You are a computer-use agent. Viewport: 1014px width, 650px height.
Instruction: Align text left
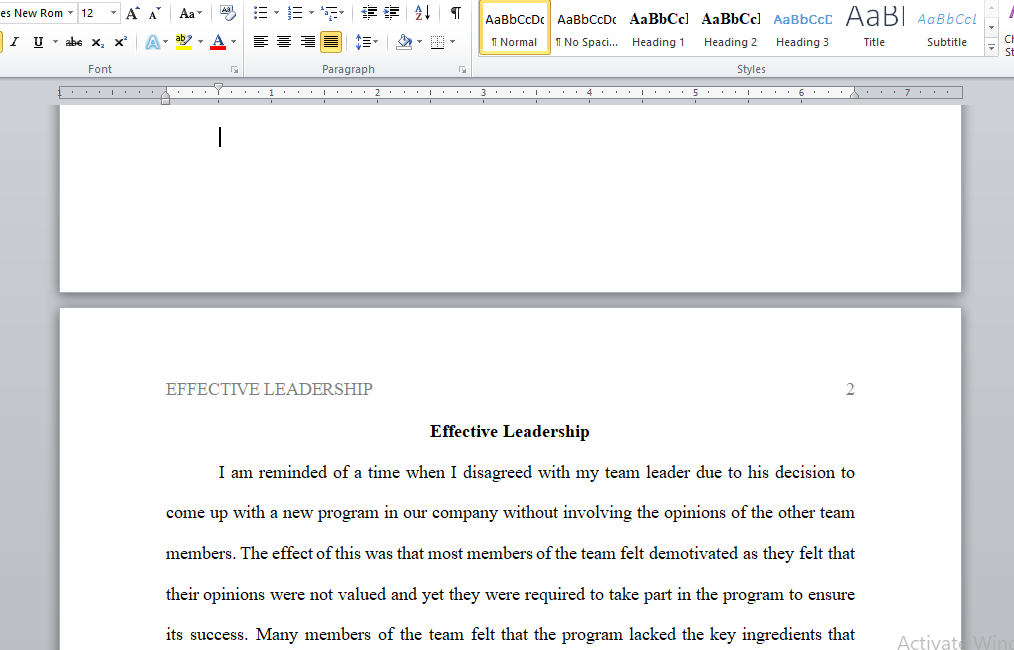(261, 42)
